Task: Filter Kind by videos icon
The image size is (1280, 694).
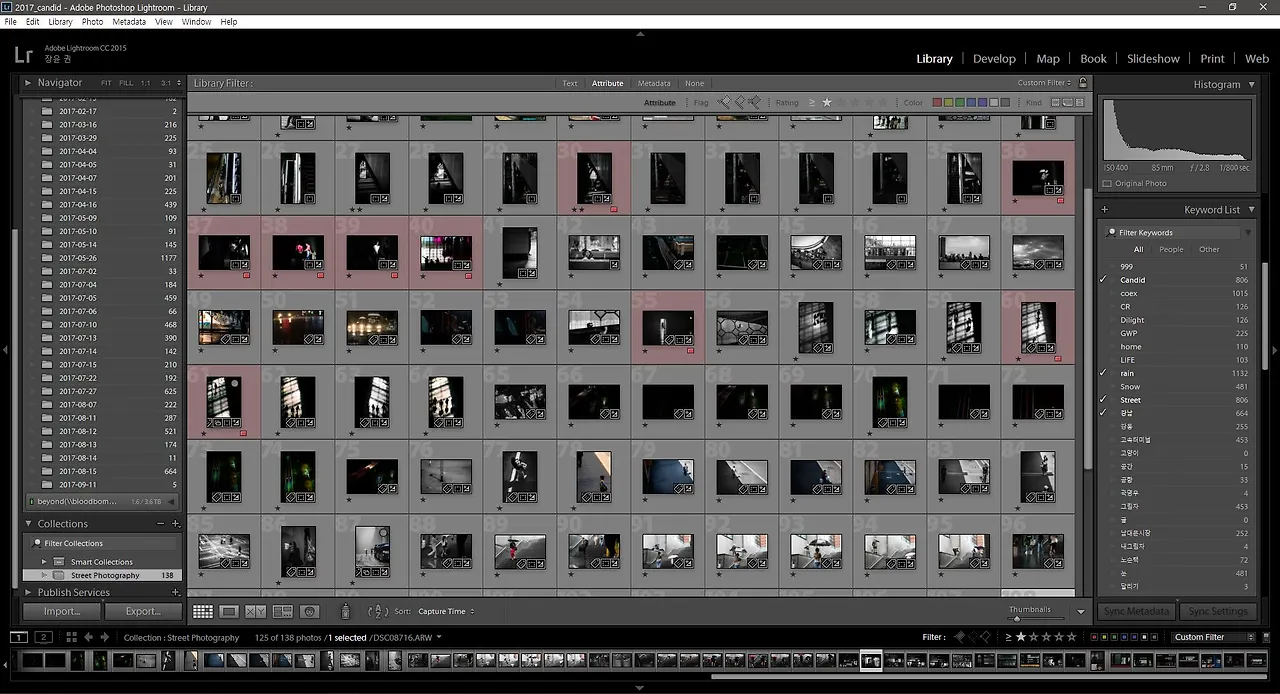Action: click(1080, 102)
